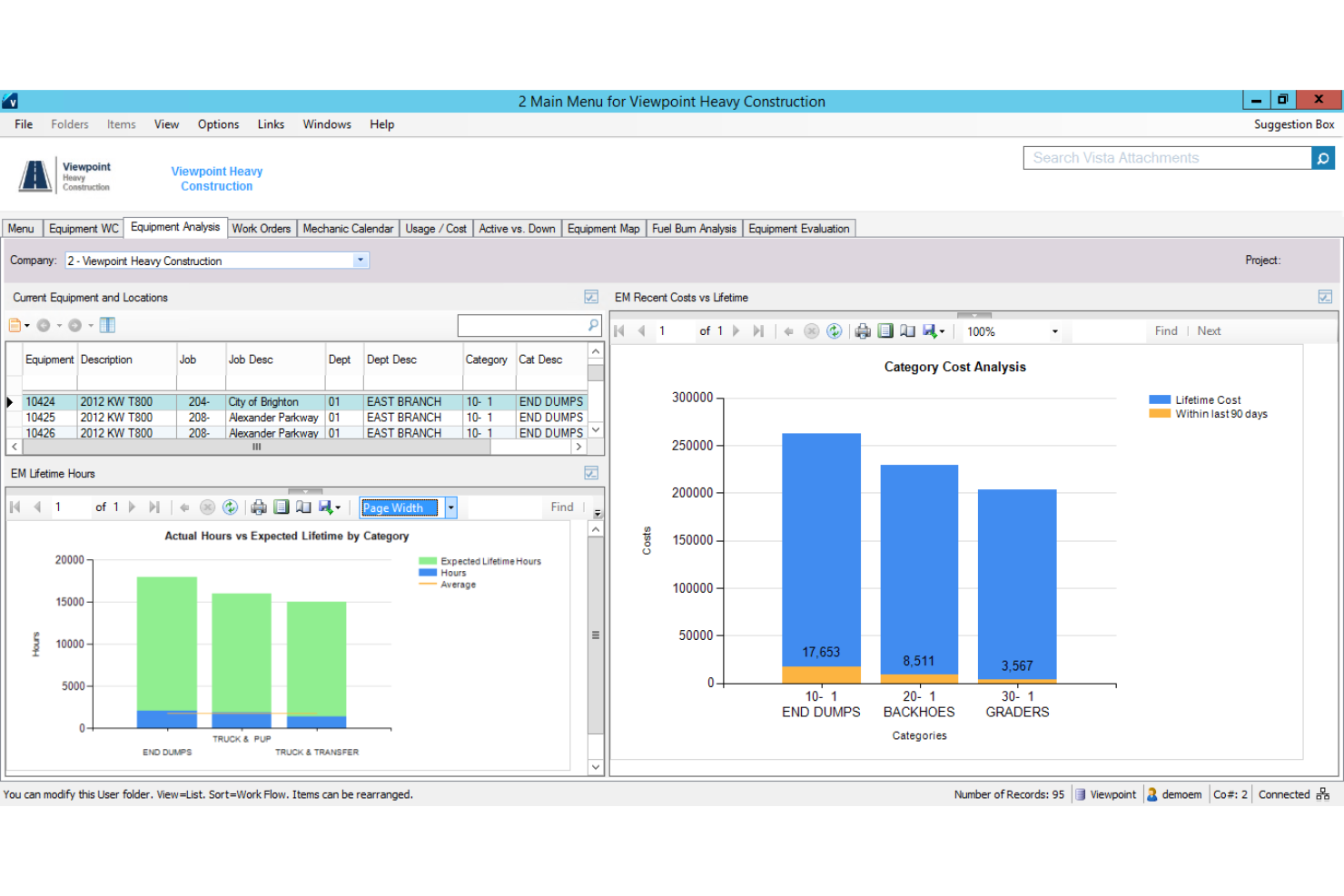Toggle the EM Lifetime Hours panel checkbox
The height and width of the screenshot is (896, 1344).
pos(591,473)
